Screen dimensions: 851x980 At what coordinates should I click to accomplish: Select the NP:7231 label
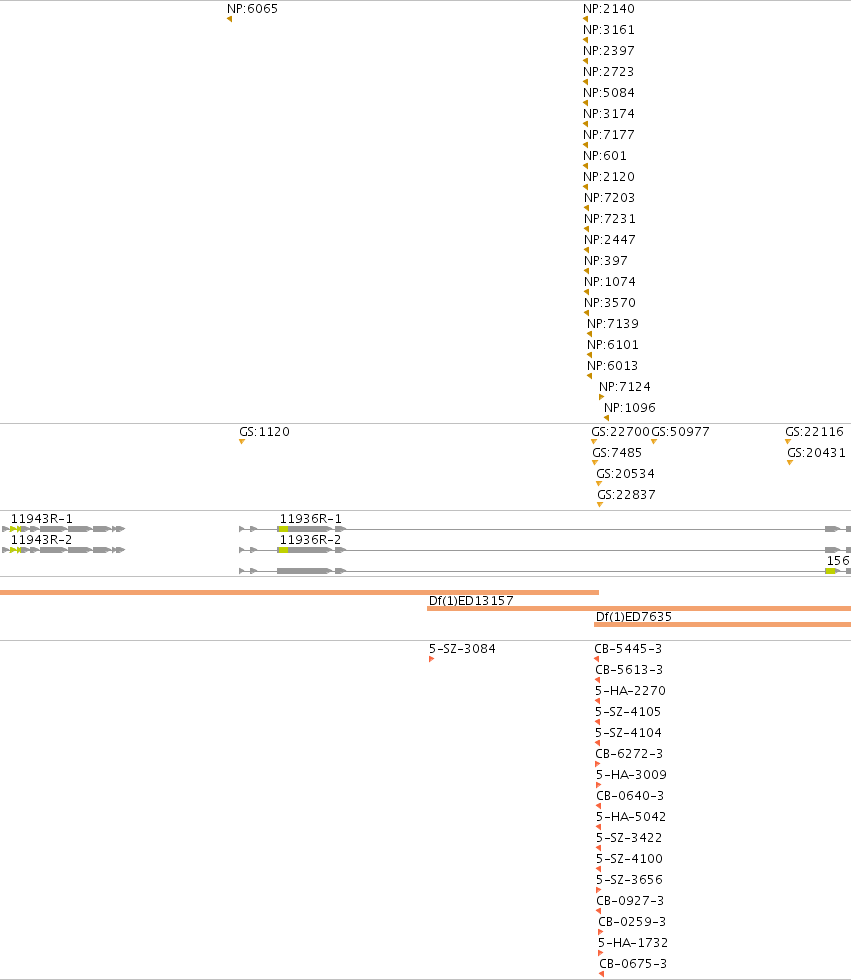click(610, 219)
